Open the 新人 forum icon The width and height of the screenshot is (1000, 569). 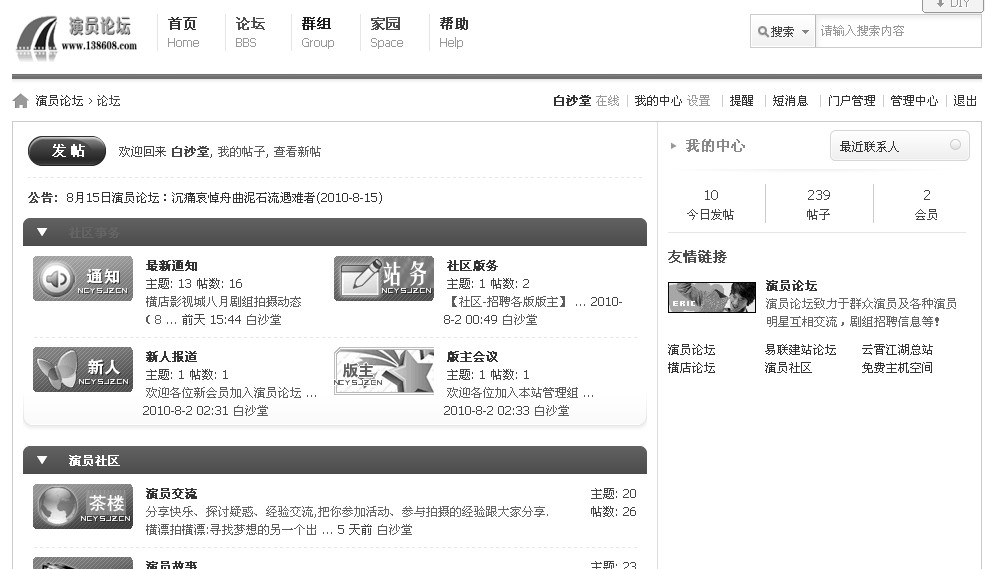[83, 369]
